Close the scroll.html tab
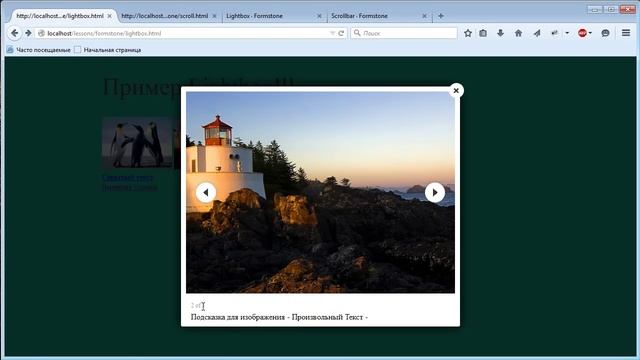The height and width of the screenshot is (360, 640). coord(214,16)
